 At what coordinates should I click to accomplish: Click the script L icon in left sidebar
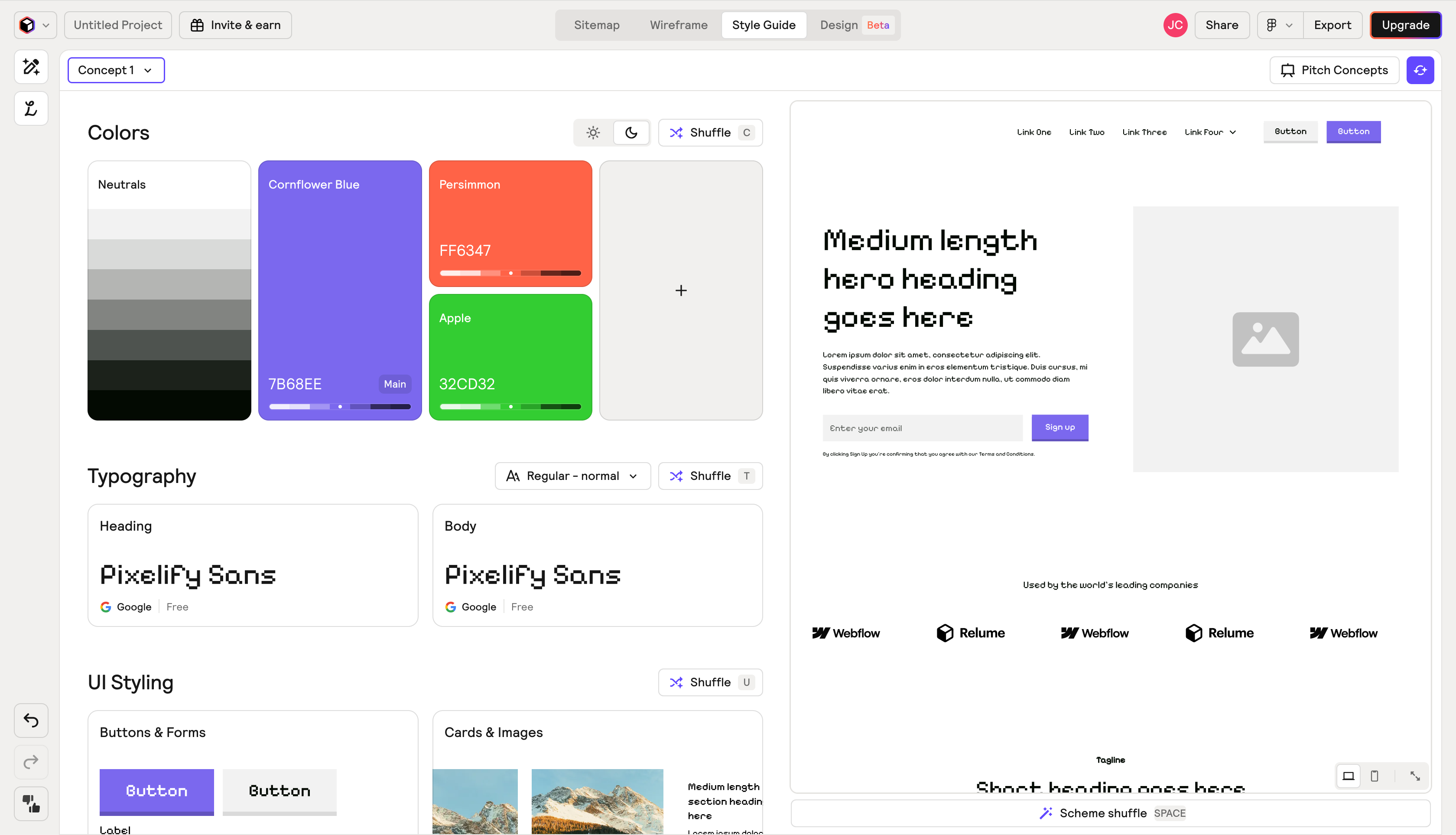coord(31,108)
